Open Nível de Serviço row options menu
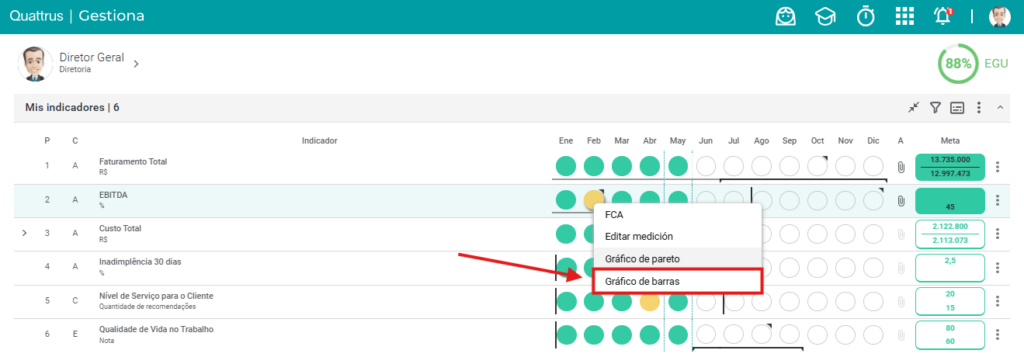The height and width of the screenshot is (364, 1024). (997, 301)
